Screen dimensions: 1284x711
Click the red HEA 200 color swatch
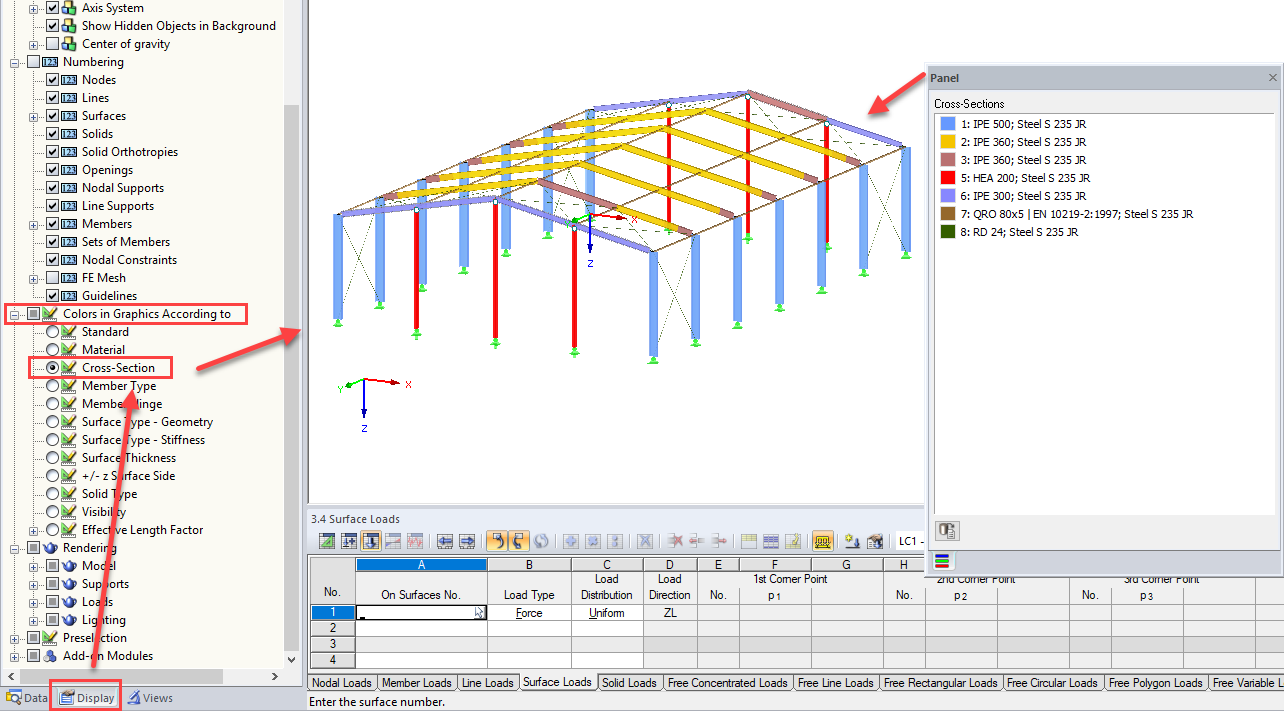coord(948,178)
